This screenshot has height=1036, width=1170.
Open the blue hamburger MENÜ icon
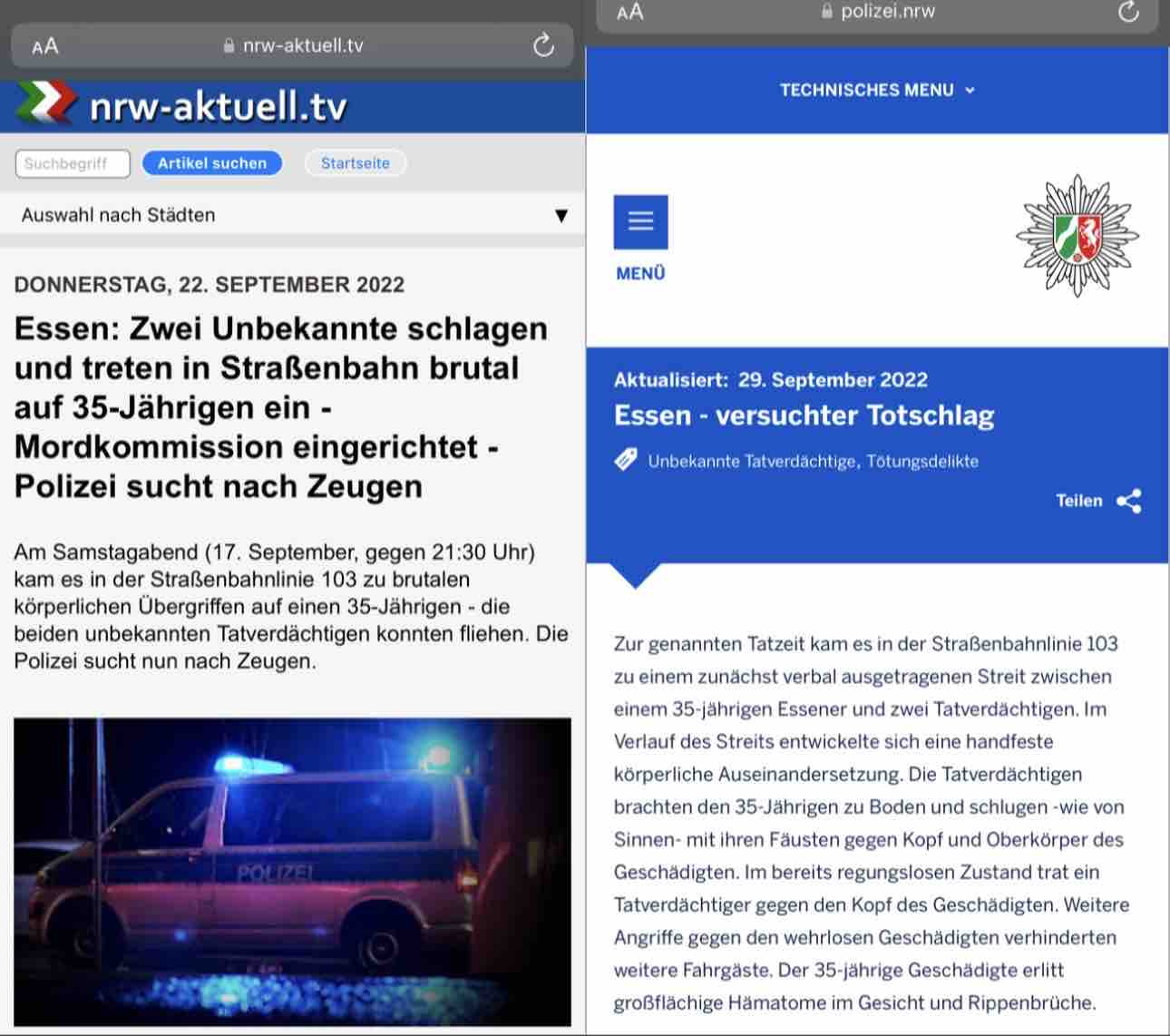(x=640, y=221)
